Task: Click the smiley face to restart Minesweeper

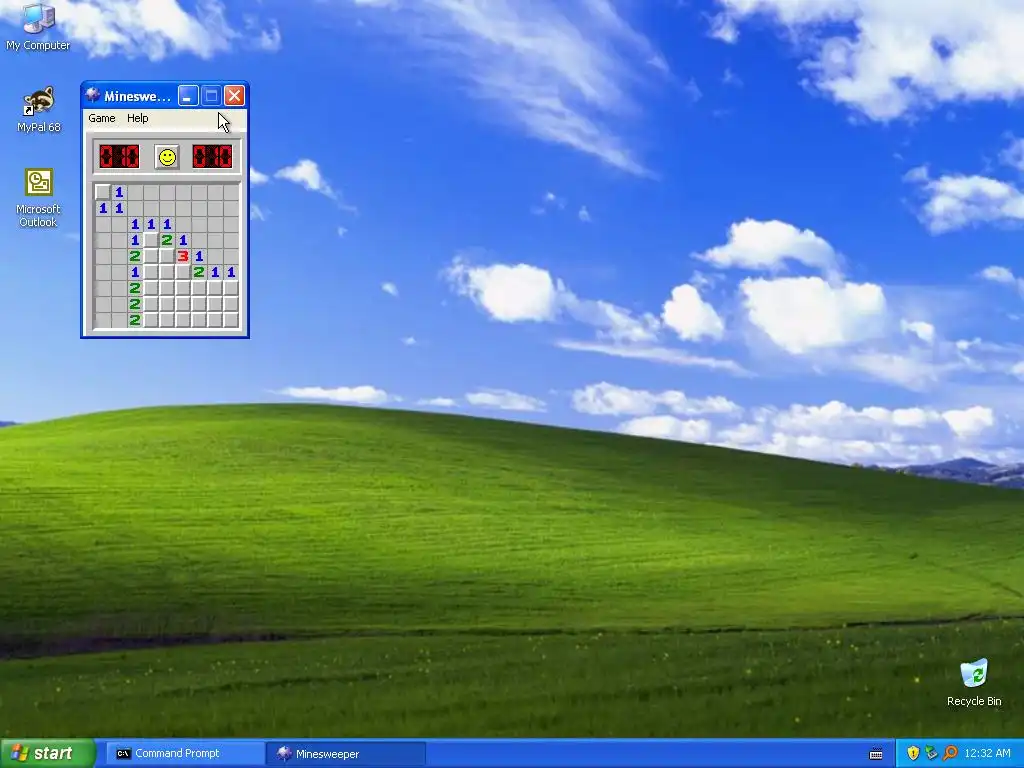Action: 167,157
